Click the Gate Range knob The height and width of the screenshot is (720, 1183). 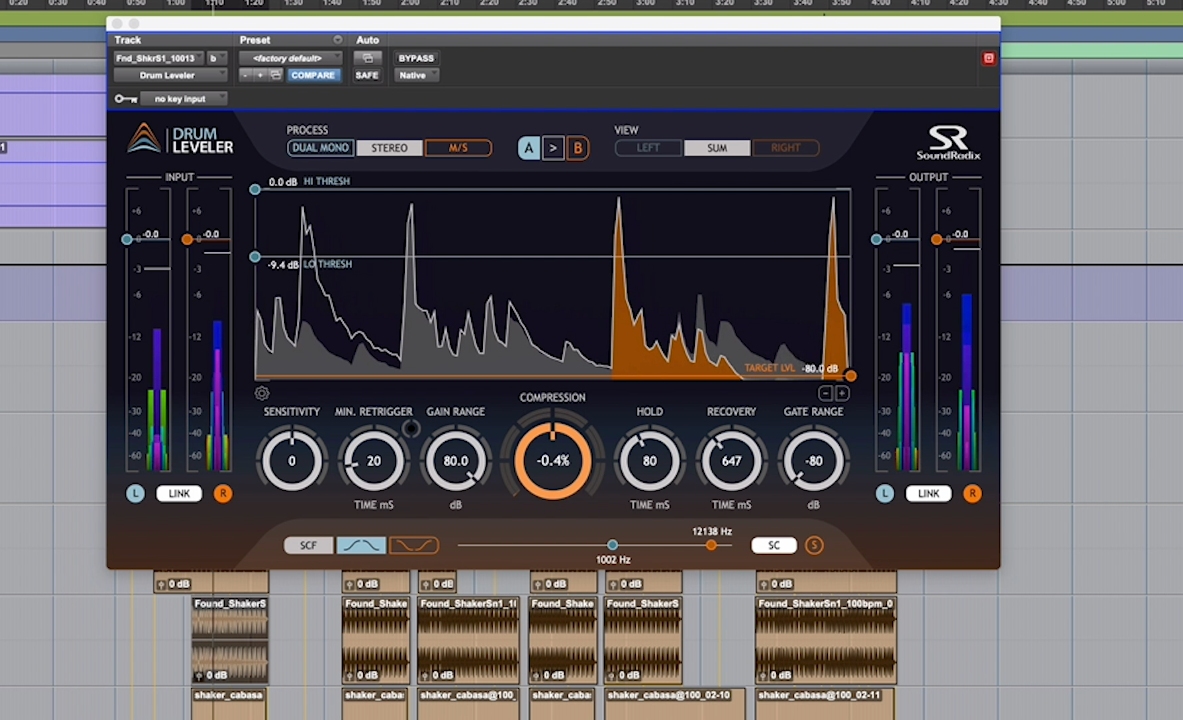coord(814,460)
